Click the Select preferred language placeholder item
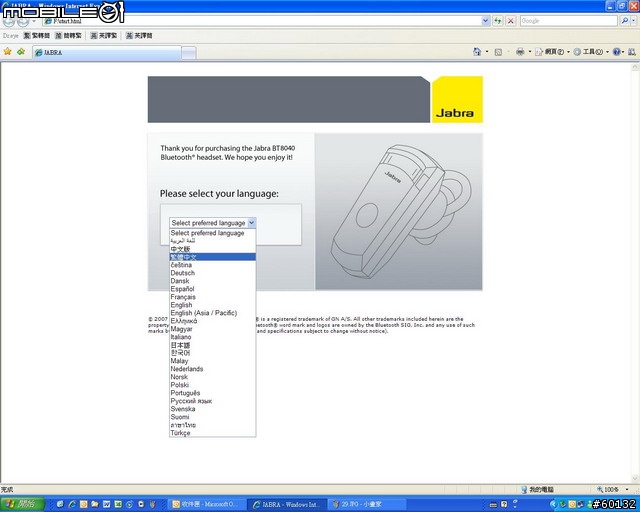Image resolution: width=640 pixels, height=512 pixels. (x=213, y=233)
